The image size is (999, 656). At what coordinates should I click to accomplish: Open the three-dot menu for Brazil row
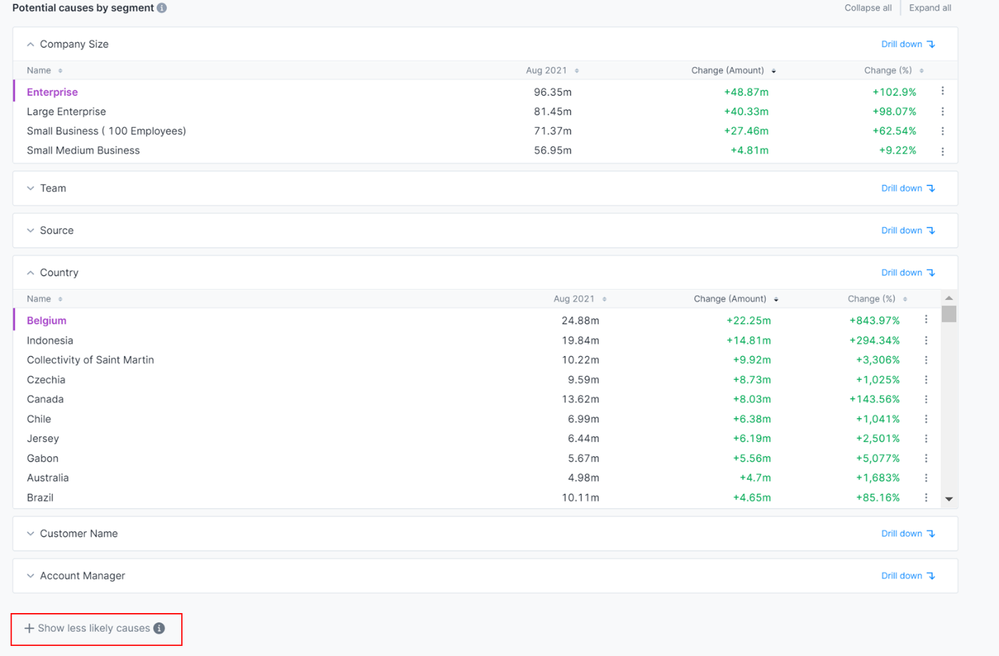click(926, 497)
